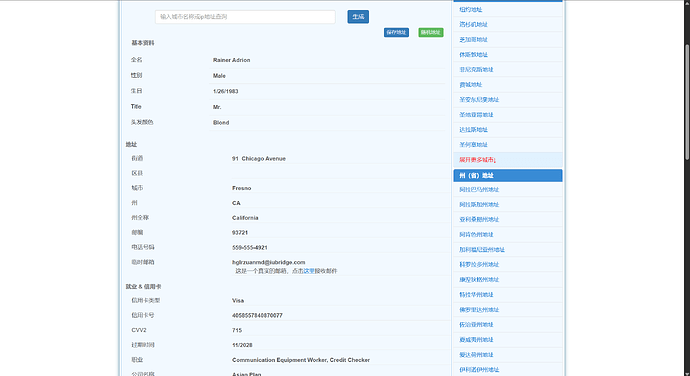The height and width of the screenshot is (376, 690).
Task: Select the state abbreviation 'CA'
Action: 236,203
